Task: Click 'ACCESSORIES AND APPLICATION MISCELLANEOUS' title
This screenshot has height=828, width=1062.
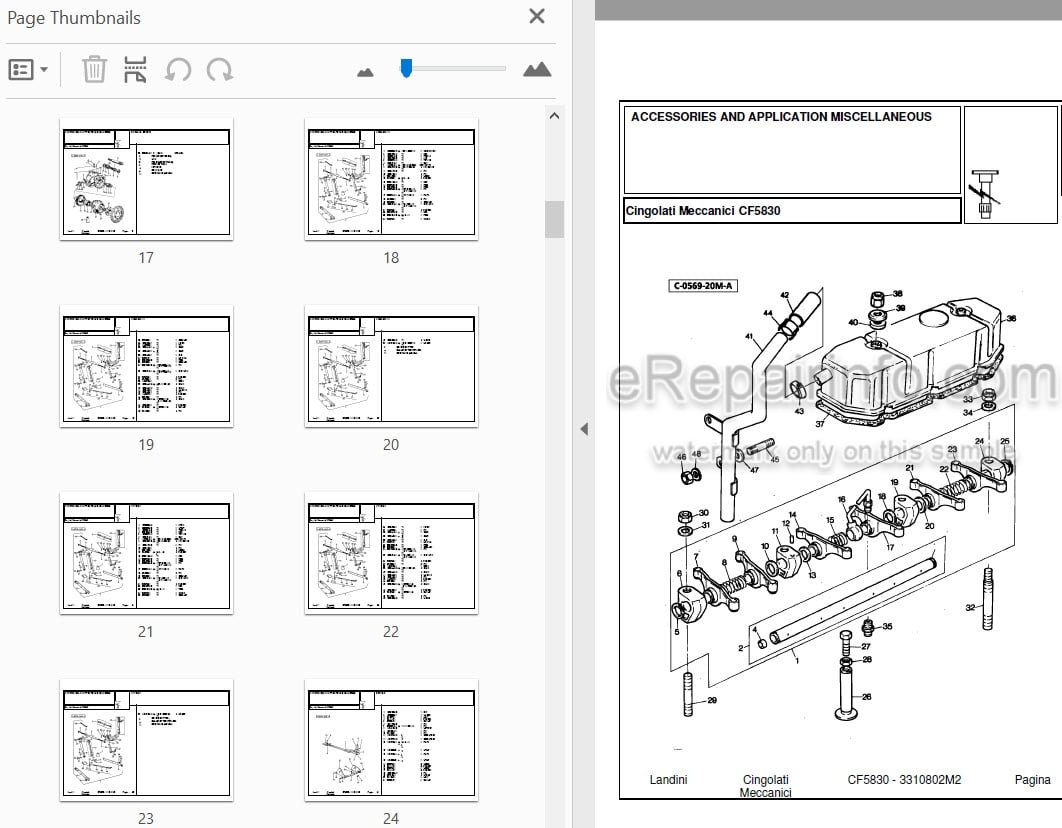Action: 781,116
